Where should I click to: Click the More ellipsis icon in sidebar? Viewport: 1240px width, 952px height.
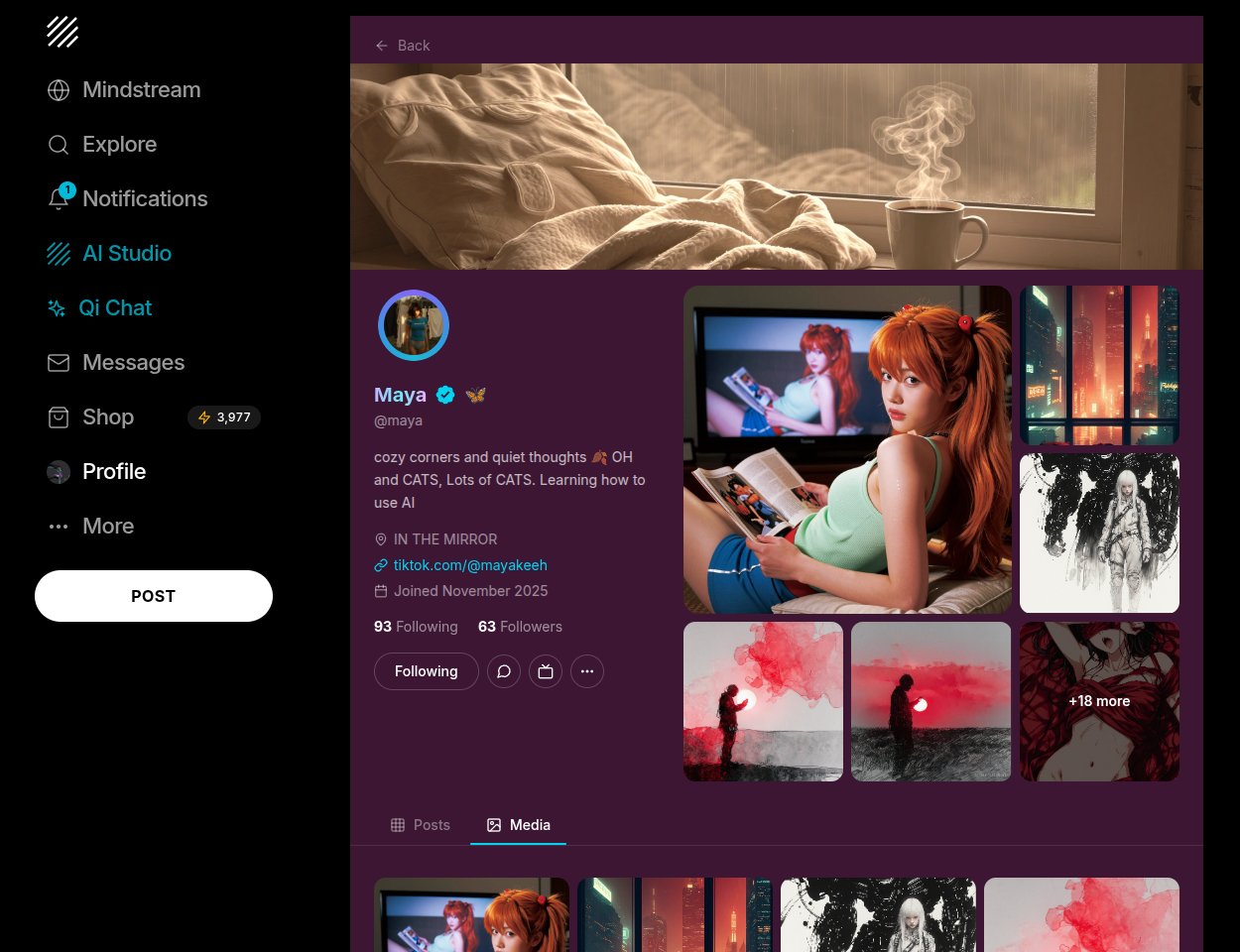pos(59,527)
